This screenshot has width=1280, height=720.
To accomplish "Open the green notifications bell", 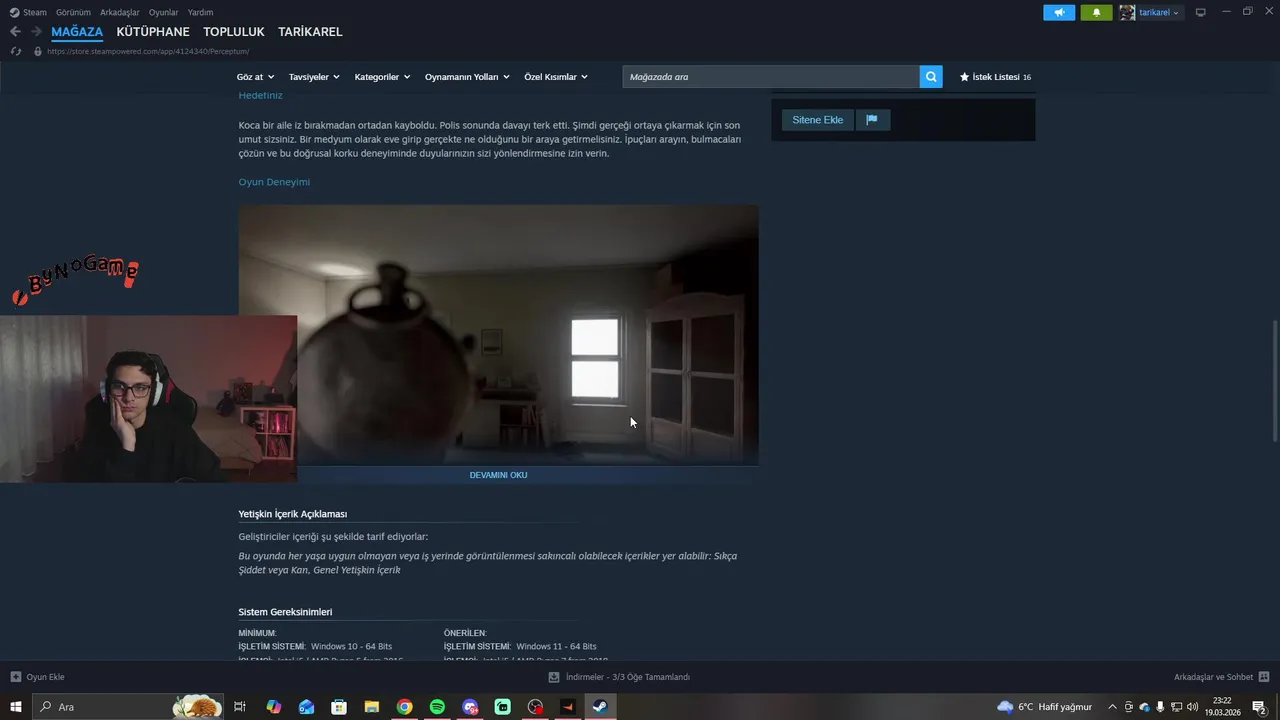I will tap(1096, 12).
